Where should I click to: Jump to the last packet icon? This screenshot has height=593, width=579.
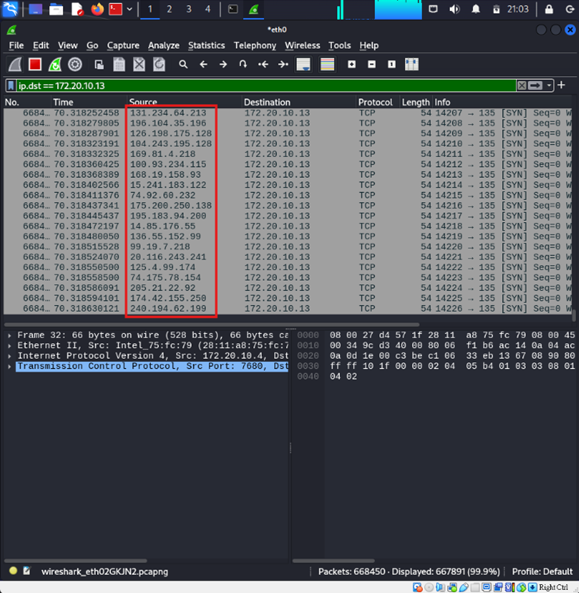(x=283, y=65)
